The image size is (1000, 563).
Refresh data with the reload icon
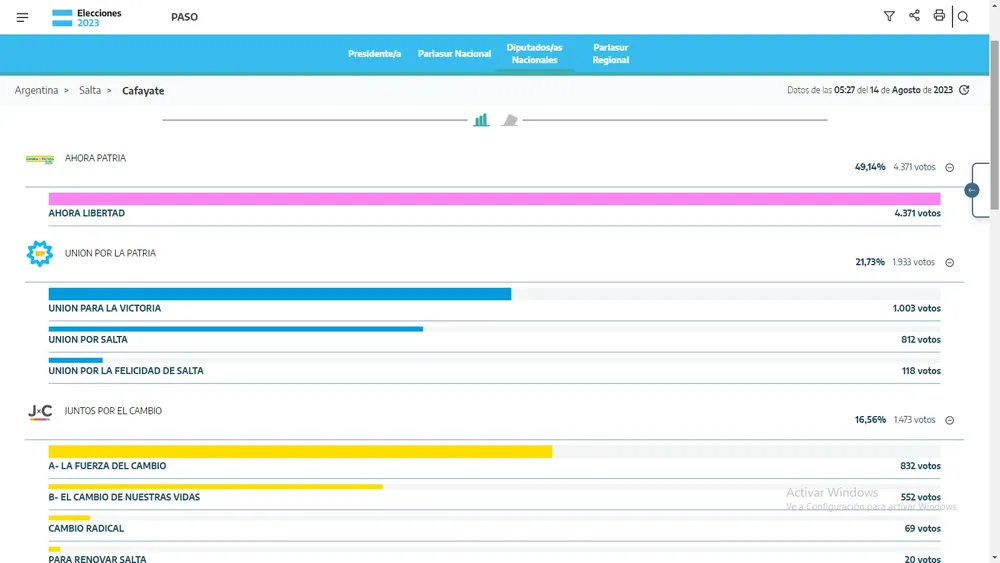(964, 90)
